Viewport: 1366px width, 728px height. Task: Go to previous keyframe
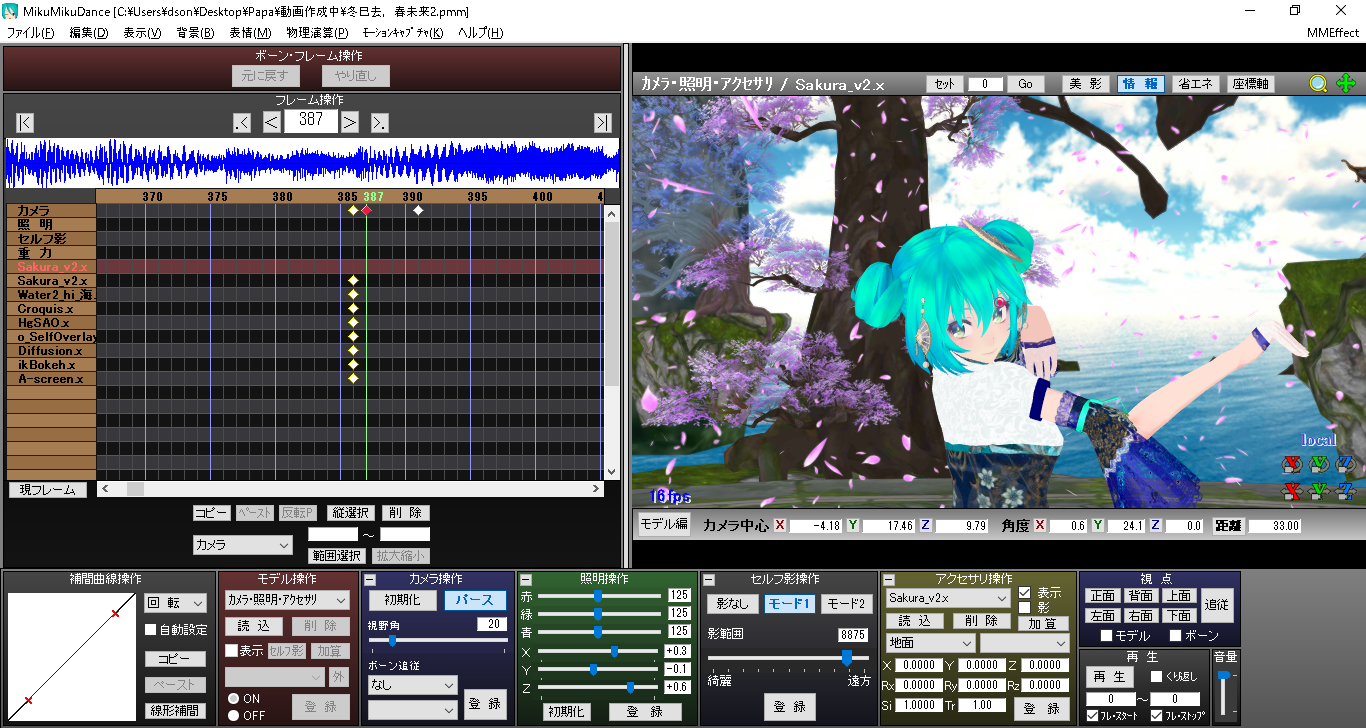[242, 122]
